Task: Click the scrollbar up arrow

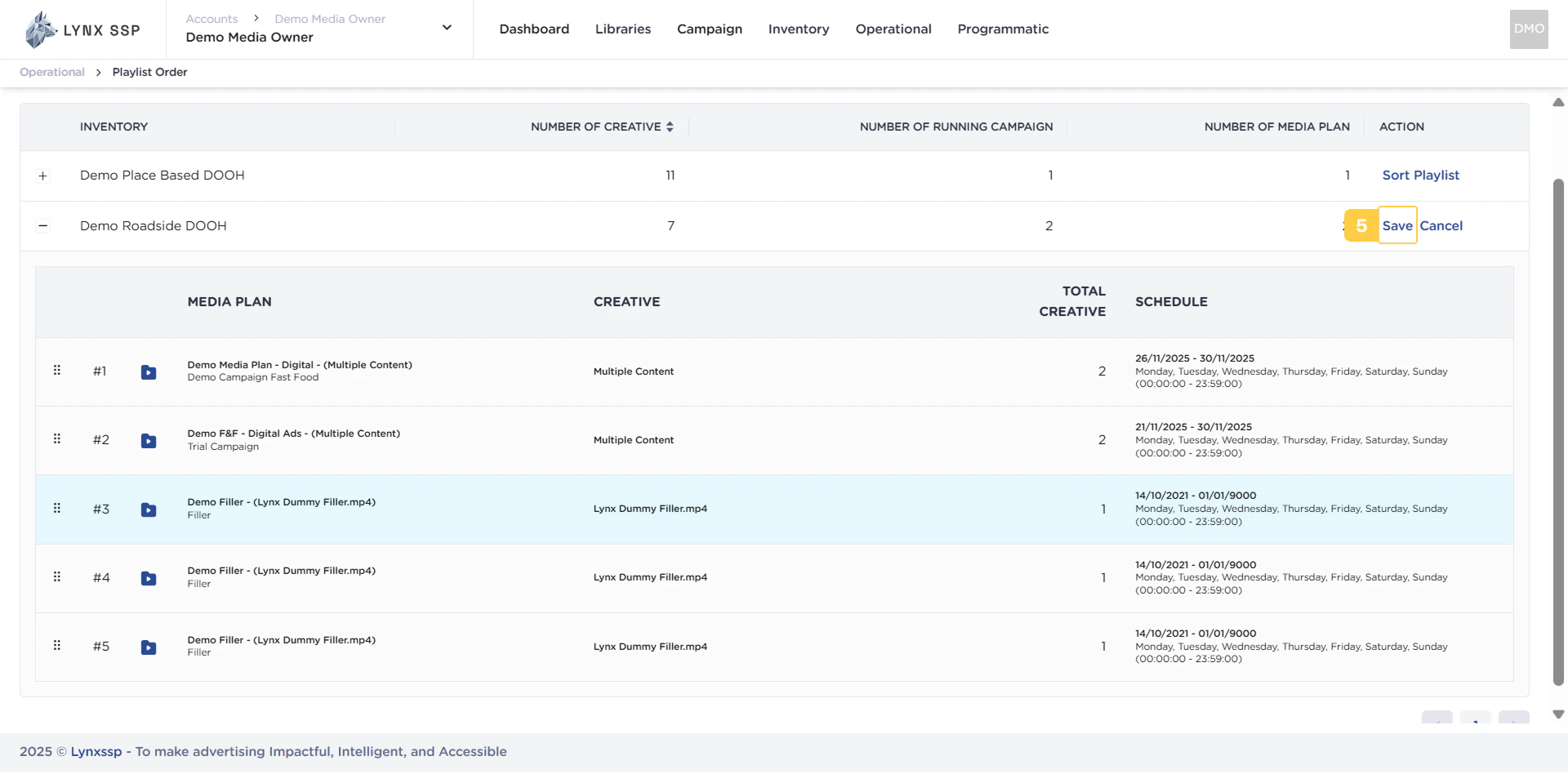Action: [x=1558, y=103]
